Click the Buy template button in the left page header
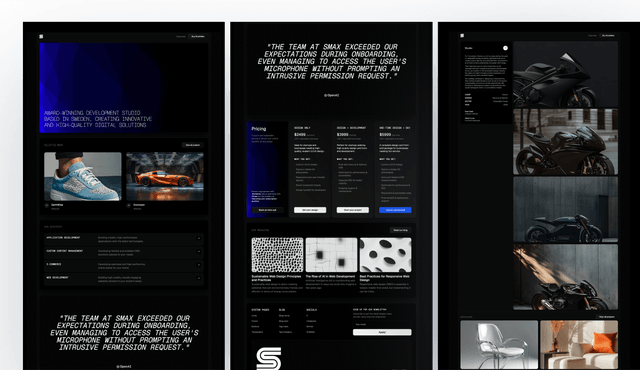This screenshot has width=640, height=370. pyautogui.click(x=198, y=36)
